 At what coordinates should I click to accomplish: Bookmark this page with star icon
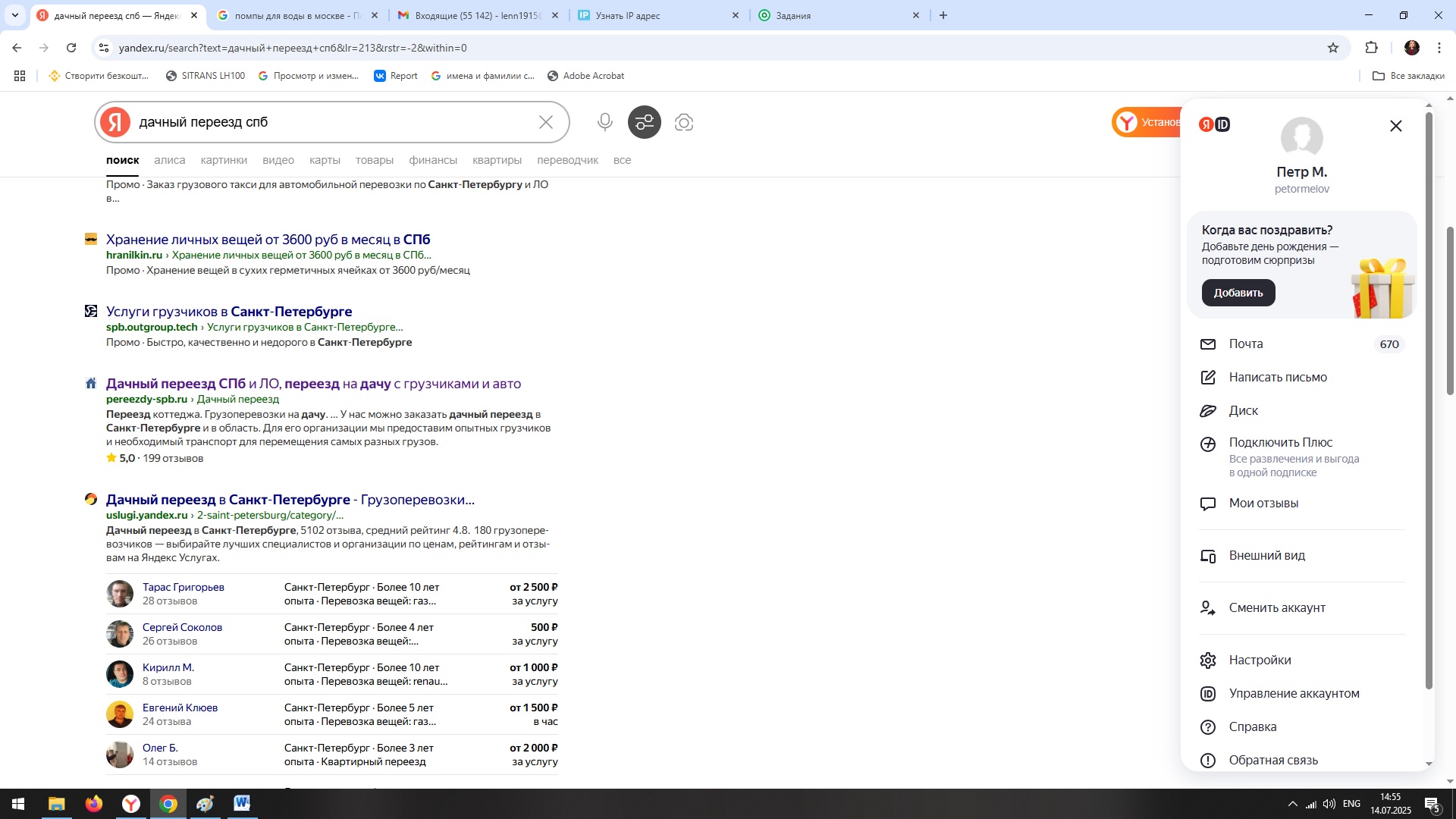point(1333,48)
